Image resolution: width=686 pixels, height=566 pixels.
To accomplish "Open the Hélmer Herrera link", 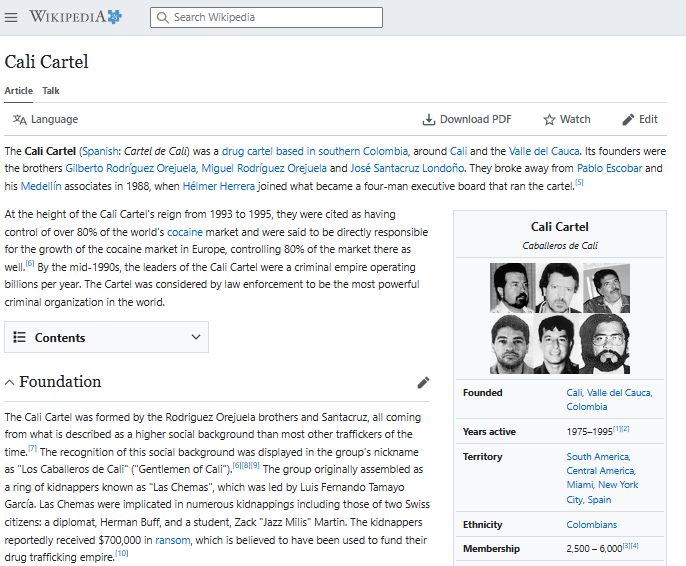I will point(219,186).
